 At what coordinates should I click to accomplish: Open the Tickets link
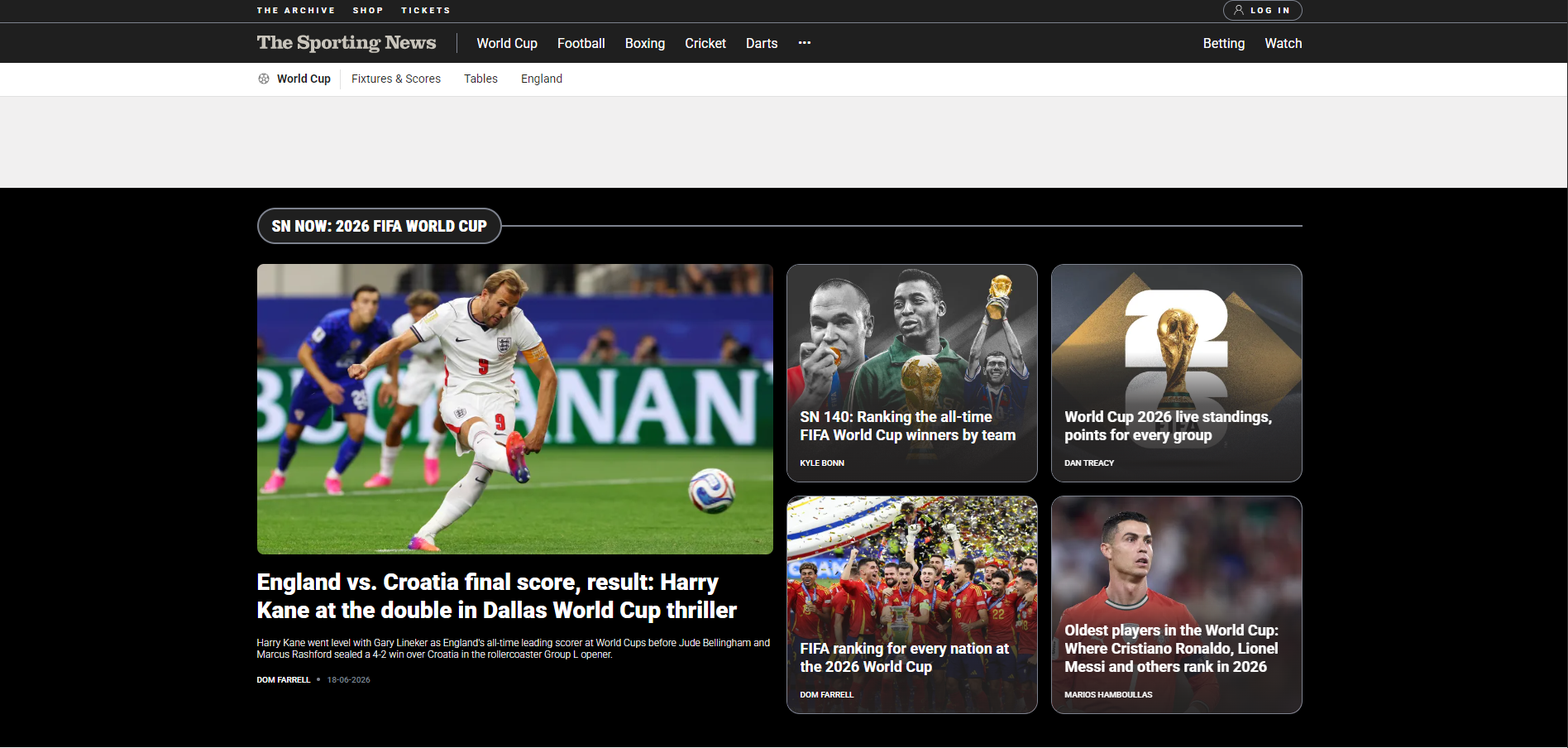pos(426,10)
